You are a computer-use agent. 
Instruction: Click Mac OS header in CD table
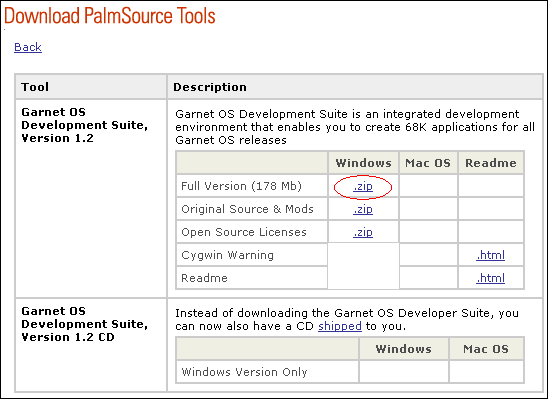486,349
